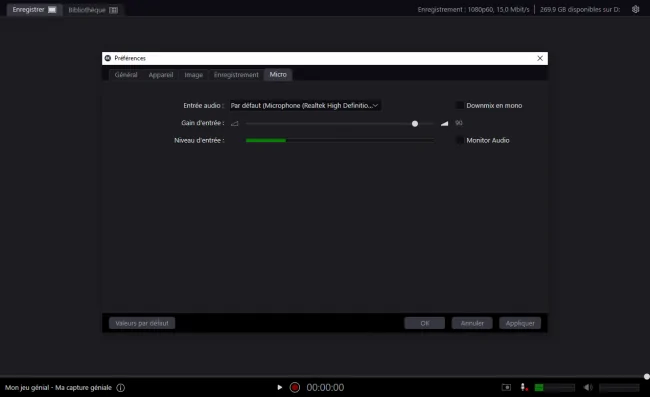Click the high gain icon right of slider
Screen dimensions: 650x397
[x=444, y=123]
